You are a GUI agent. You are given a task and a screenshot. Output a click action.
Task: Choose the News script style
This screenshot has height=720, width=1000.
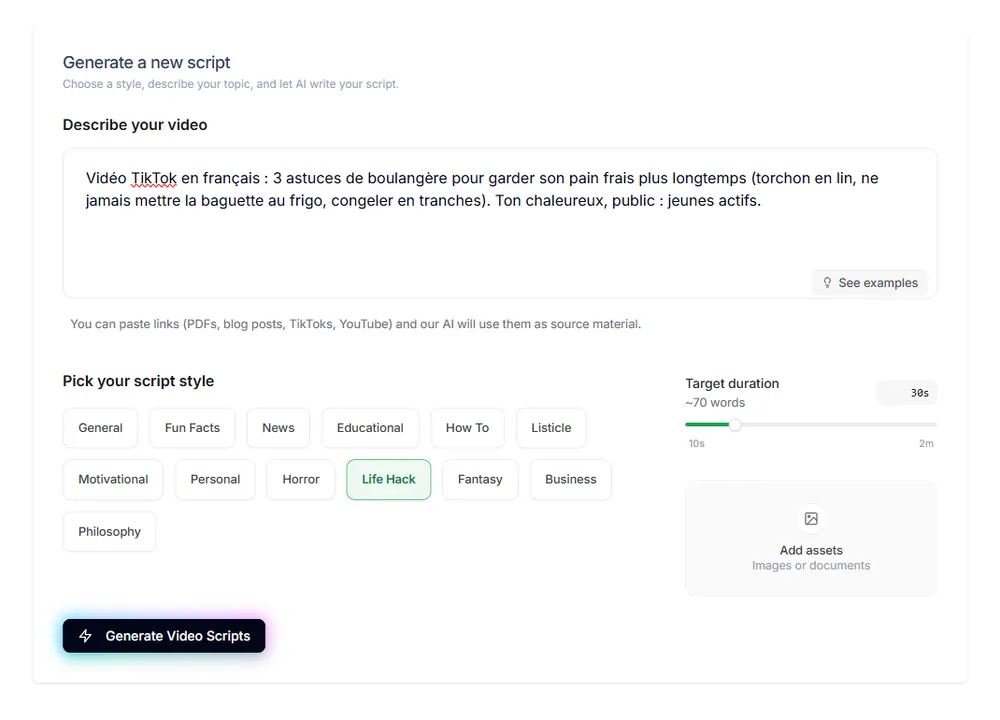point(278,428)
